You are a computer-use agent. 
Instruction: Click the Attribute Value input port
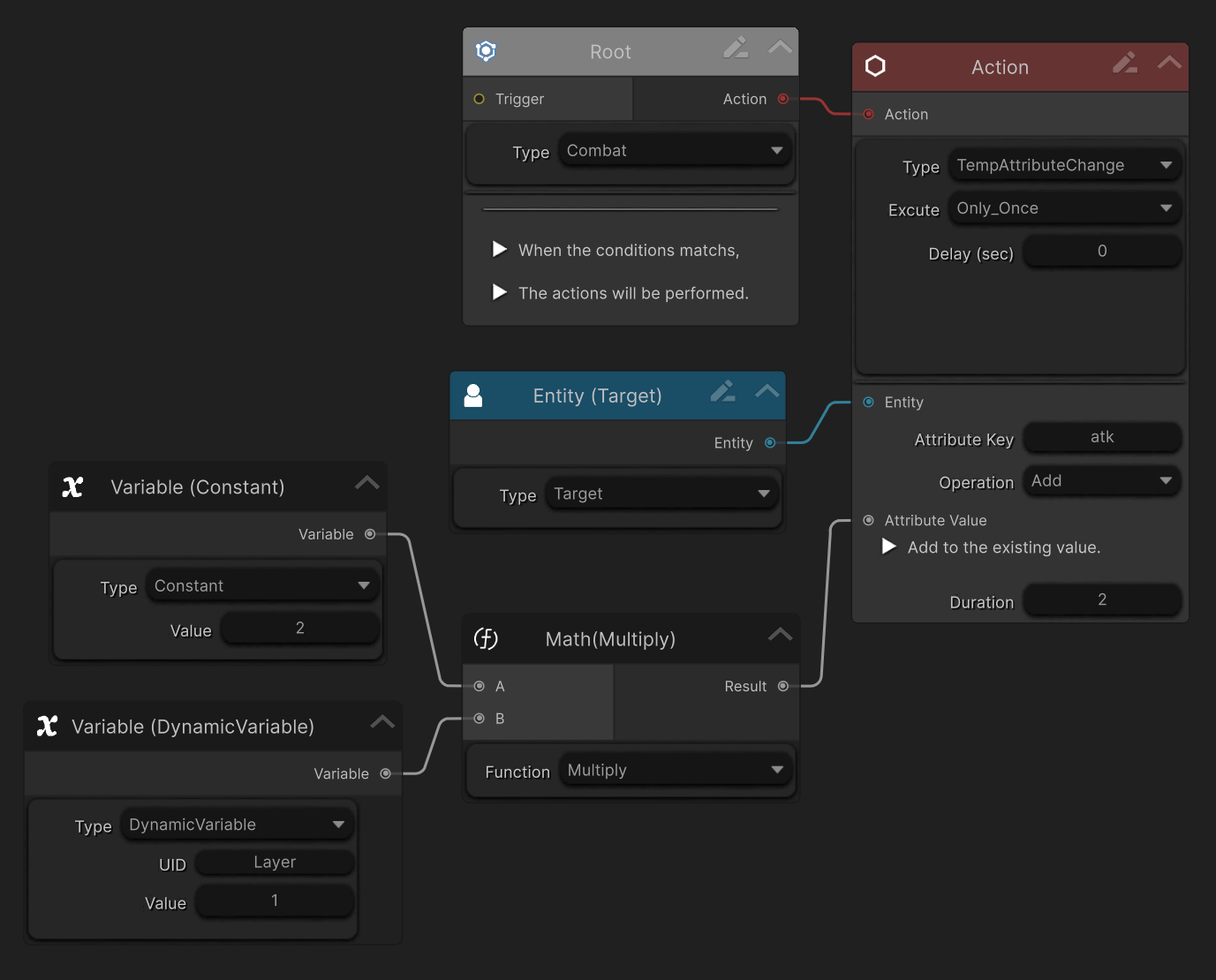pyautogui.click(x=869, y=520)
